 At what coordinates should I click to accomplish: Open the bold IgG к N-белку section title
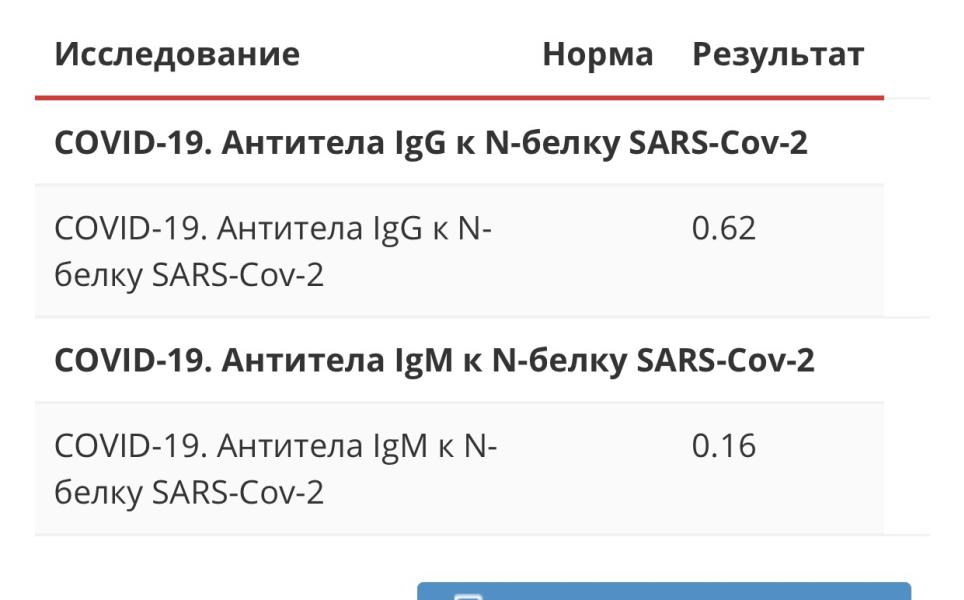tap(431, 143)
